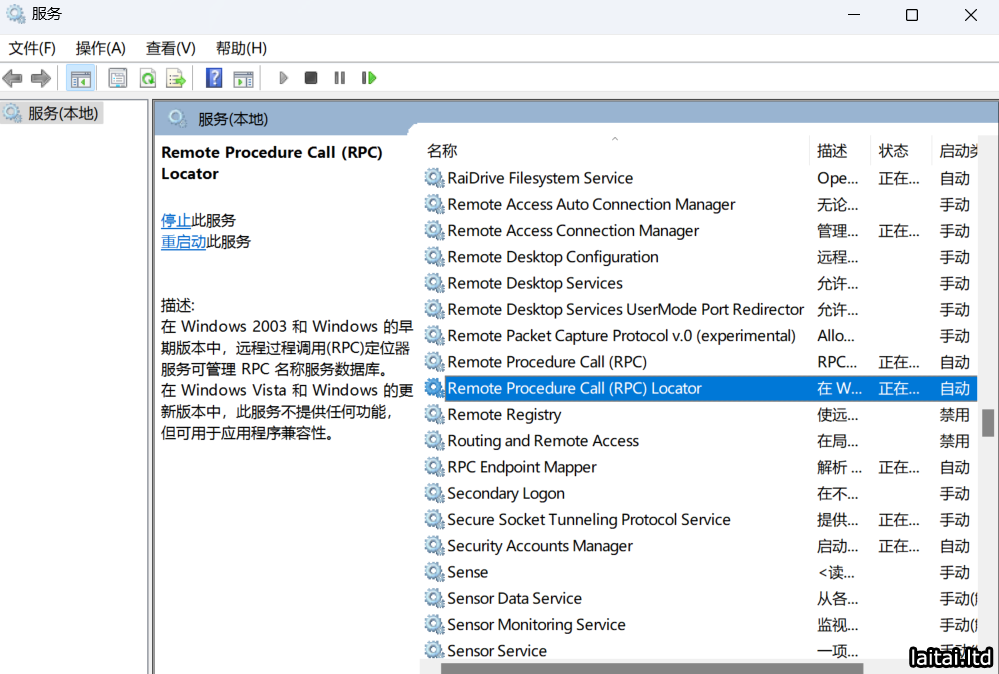Click the Restart Service toolbar icon
Viewport: 999px width, 674px height.
(369, 78)
